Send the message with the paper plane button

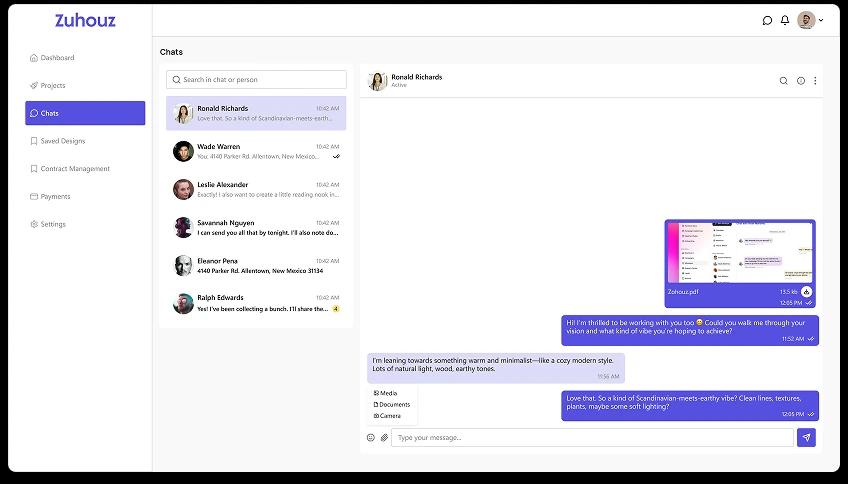tap(806, 437)
